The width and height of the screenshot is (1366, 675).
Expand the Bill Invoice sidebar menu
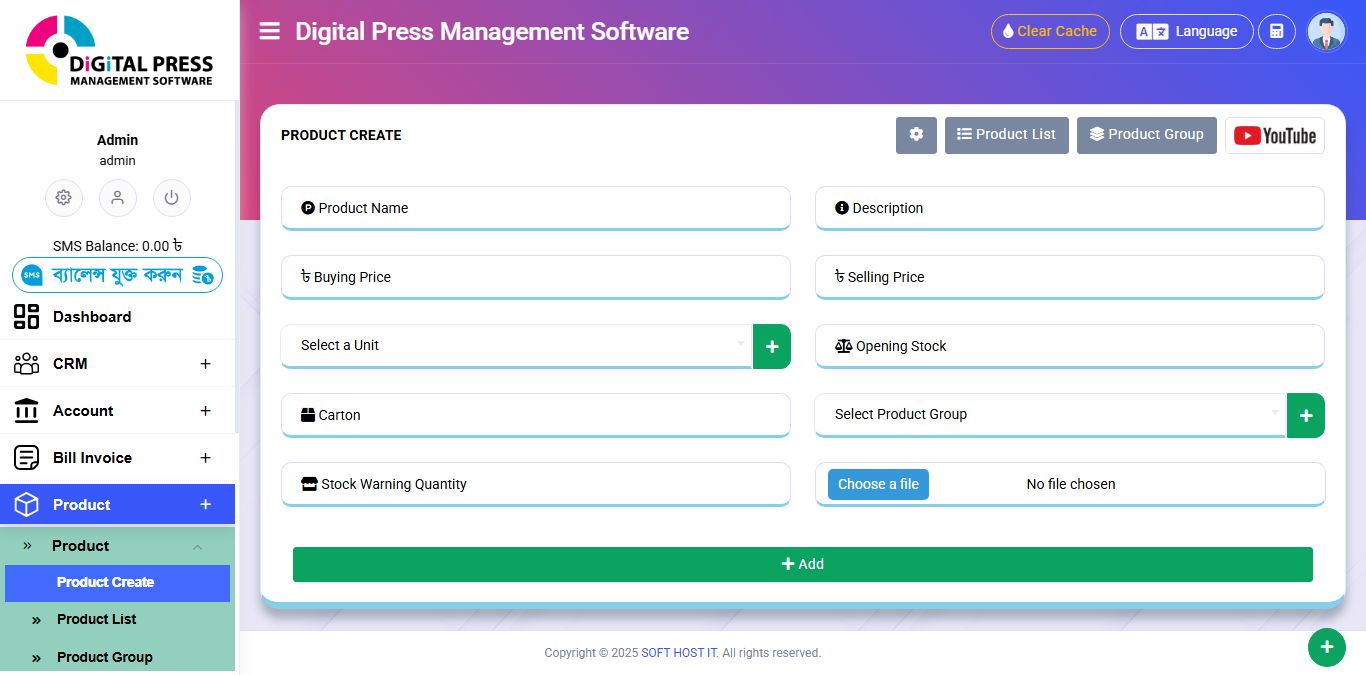click(118, 458)
